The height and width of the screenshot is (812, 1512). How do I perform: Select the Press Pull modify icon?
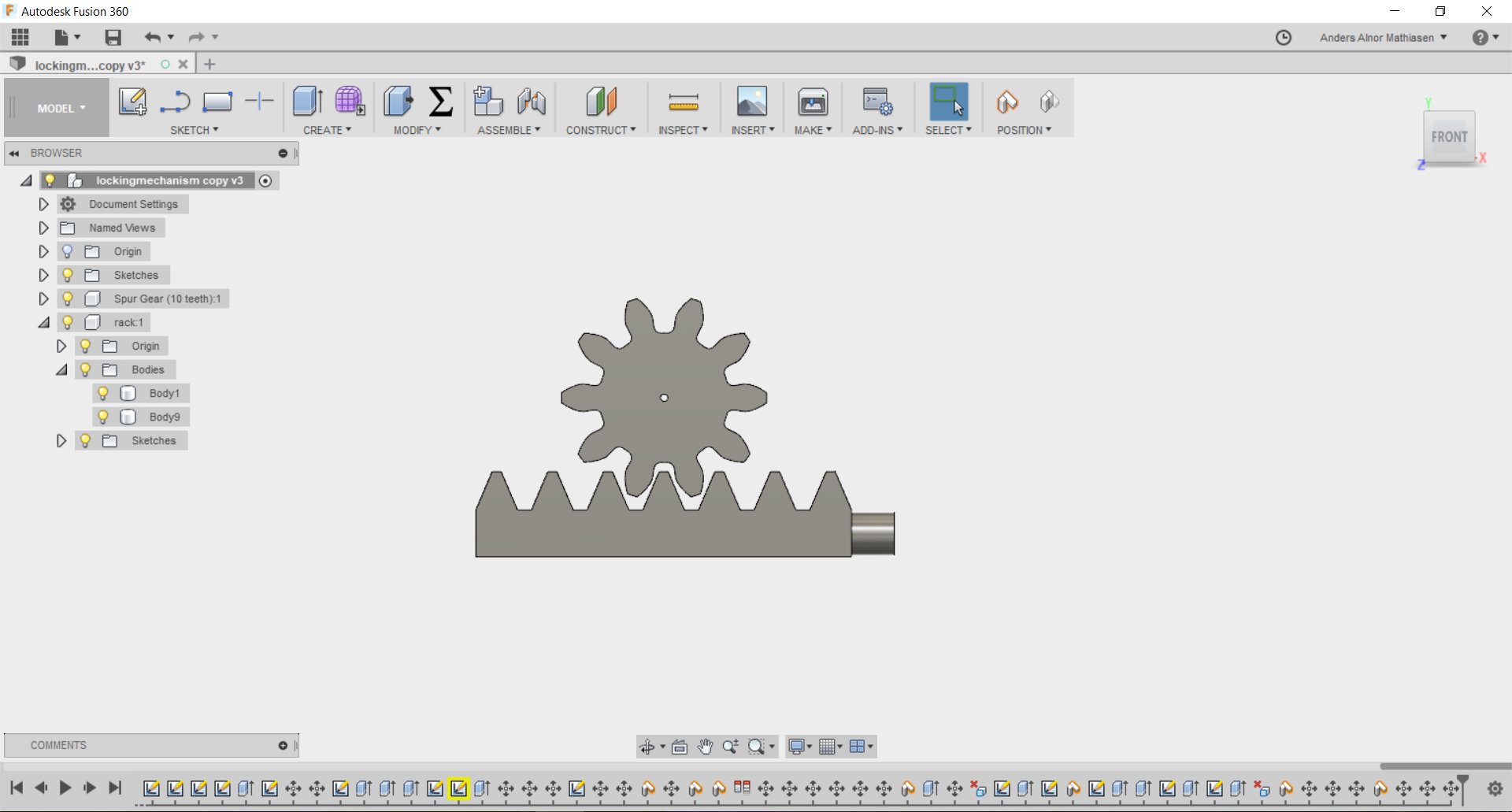pyautogui.click(x=398, y=102)
